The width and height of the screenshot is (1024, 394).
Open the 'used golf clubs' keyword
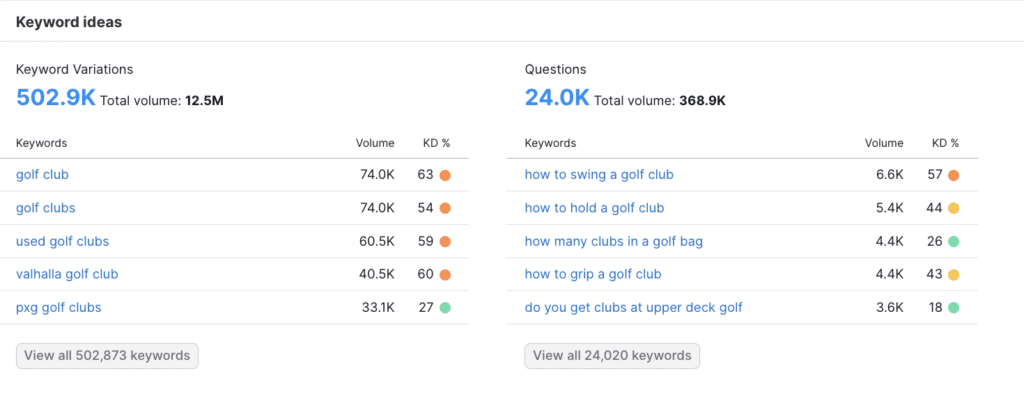(62, 241)
